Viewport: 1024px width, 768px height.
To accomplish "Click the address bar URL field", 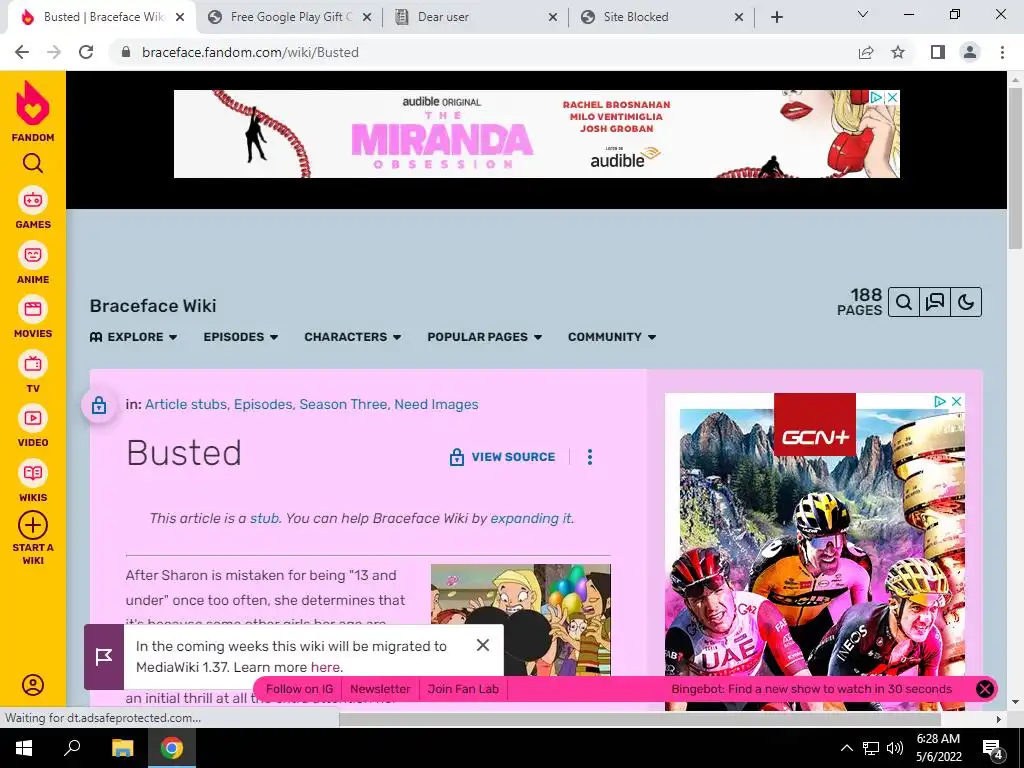I will point(483,52).
